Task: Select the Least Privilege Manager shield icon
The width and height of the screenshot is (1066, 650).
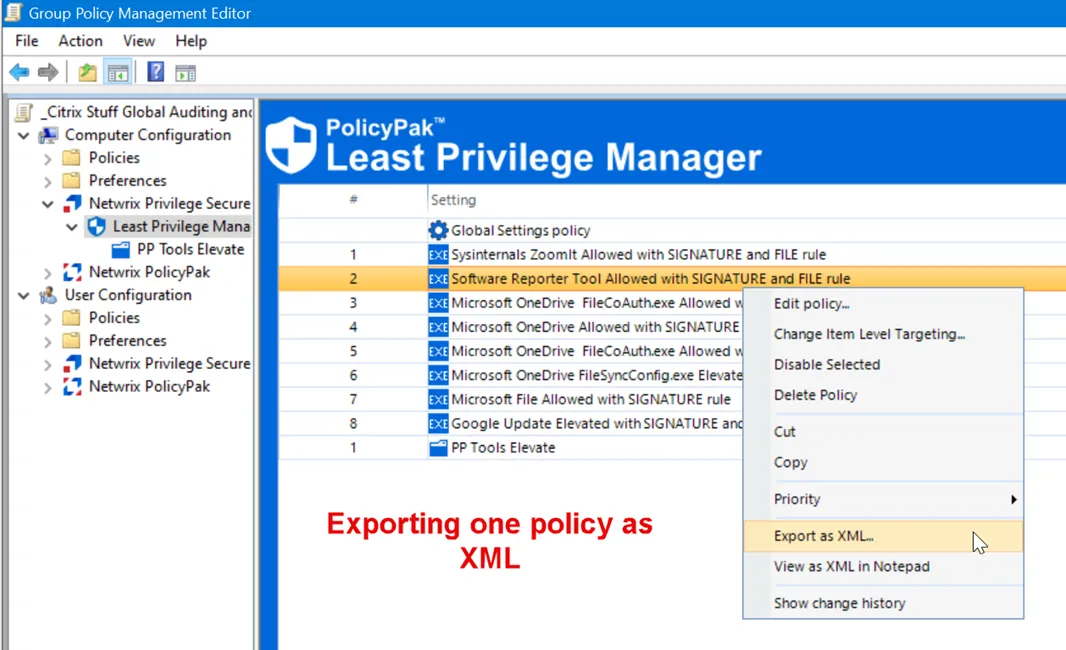Action: (96, 226)
